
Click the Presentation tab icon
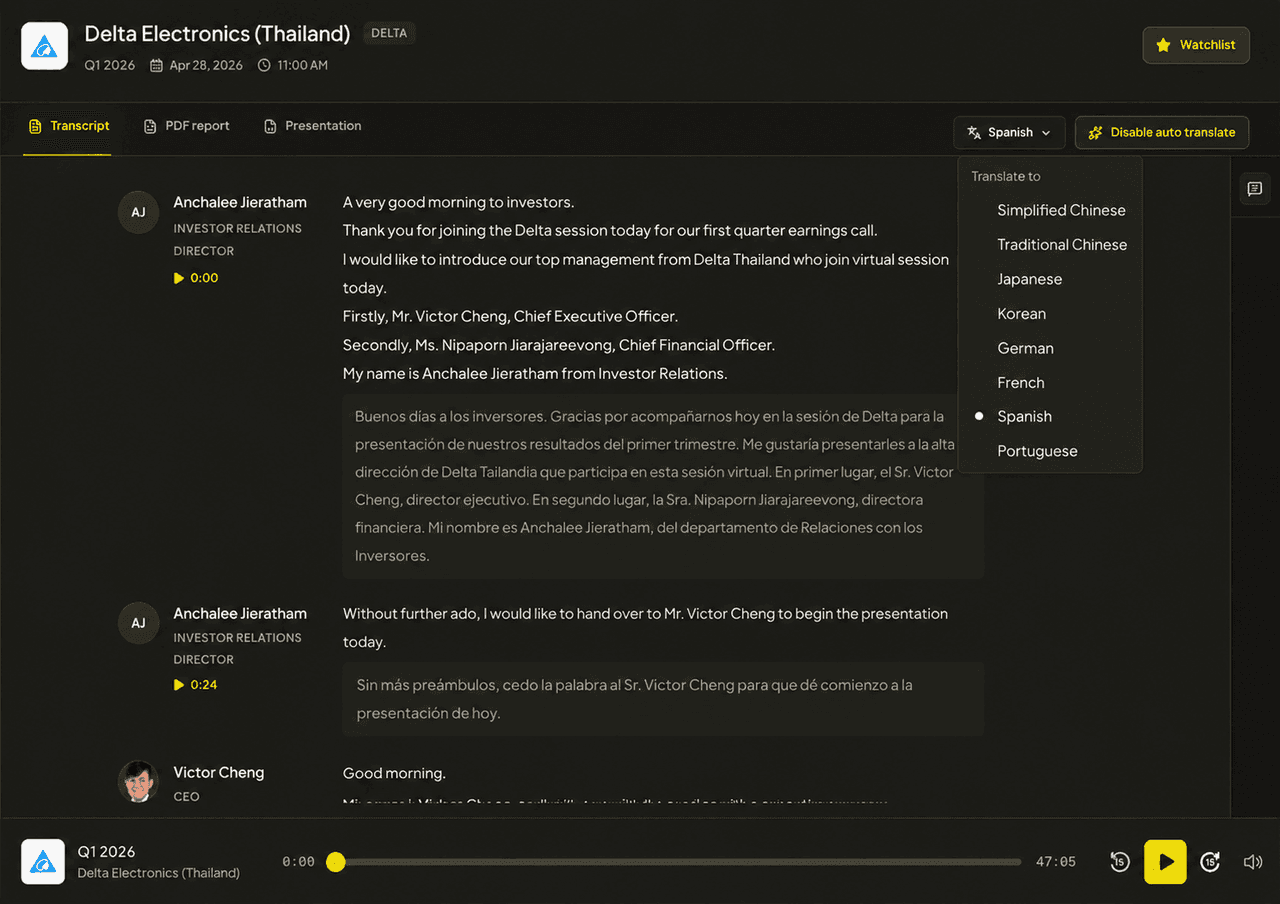(x=270, y=127)
